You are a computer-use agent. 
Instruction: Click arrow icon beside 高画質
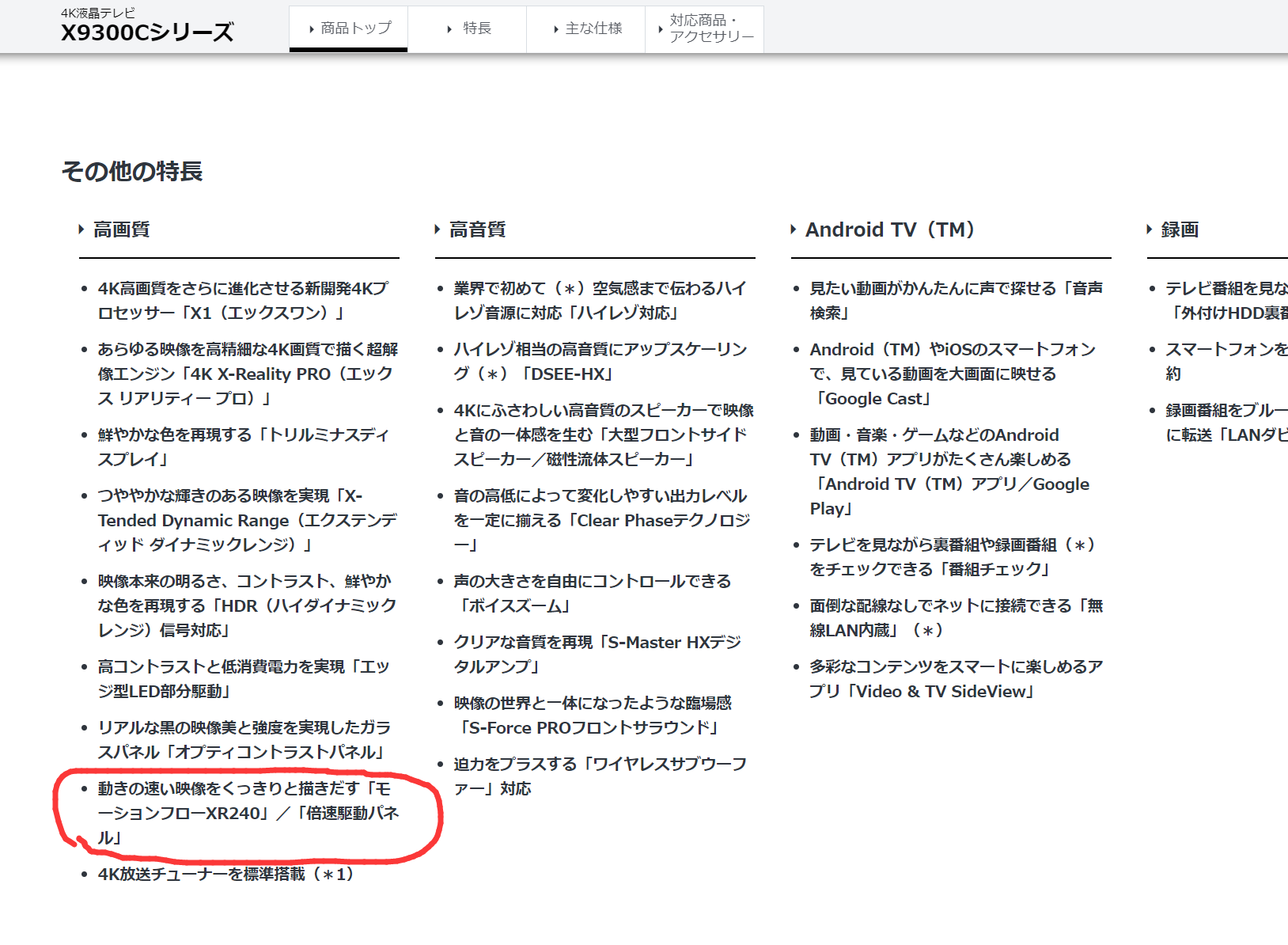point(81,230)
